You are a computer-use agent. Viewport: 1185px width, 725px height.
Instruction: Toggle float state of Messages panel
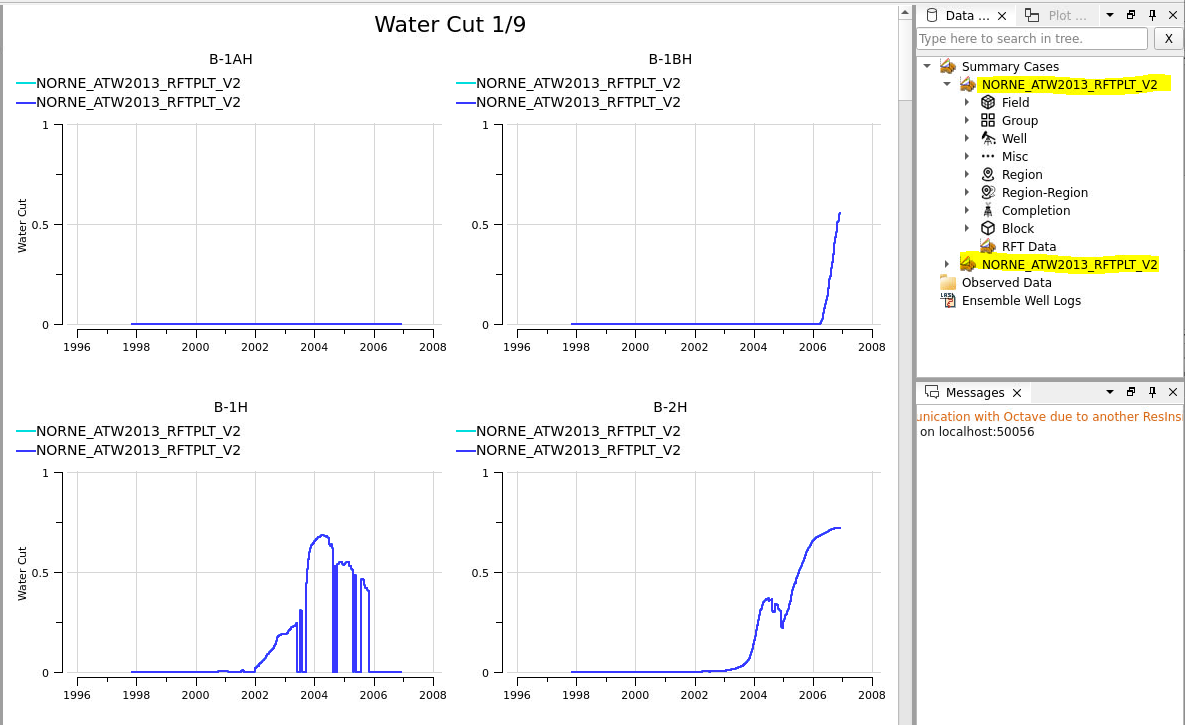[1131, 392]
